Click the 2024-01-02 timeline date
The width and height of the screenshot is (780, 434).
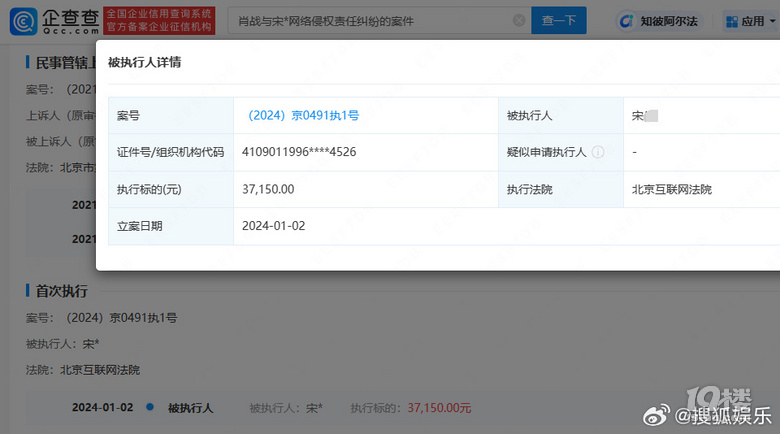click(x=102, y=408)
